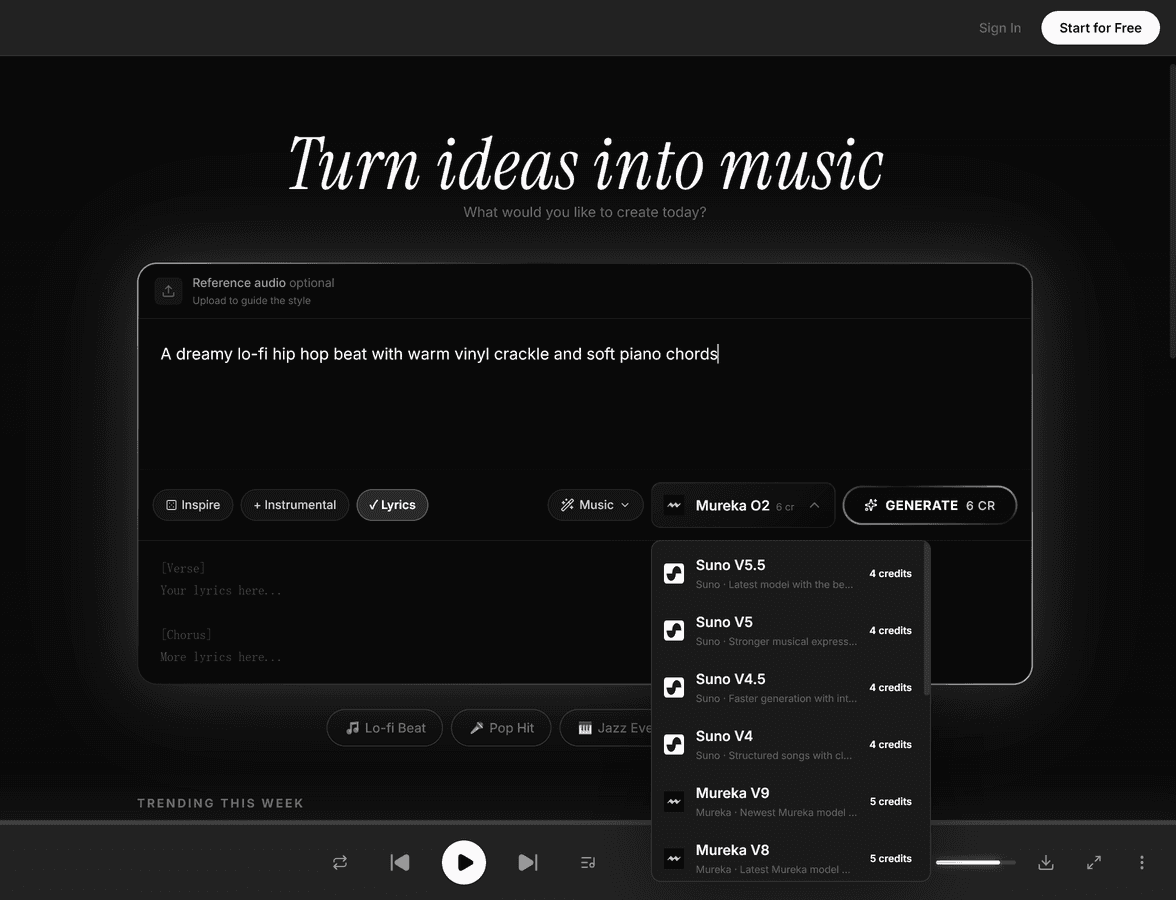
Task: Select Suno V5 model option
Action: pyautogui.click(x=790, y=631)
